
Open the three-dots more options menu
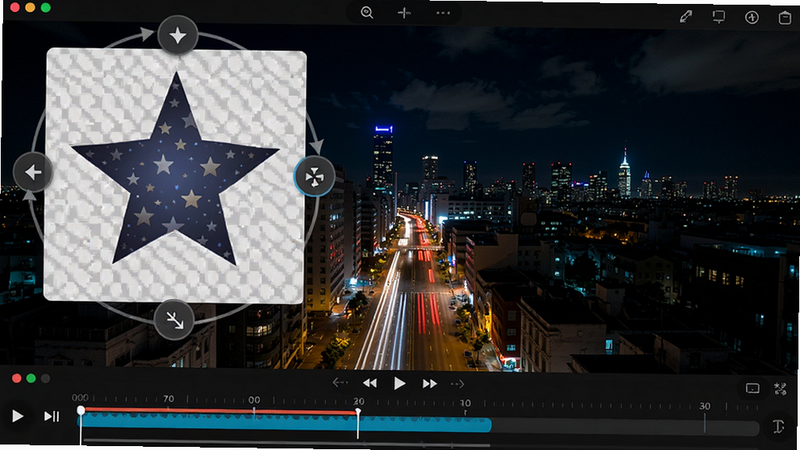(x=443, y=13)
